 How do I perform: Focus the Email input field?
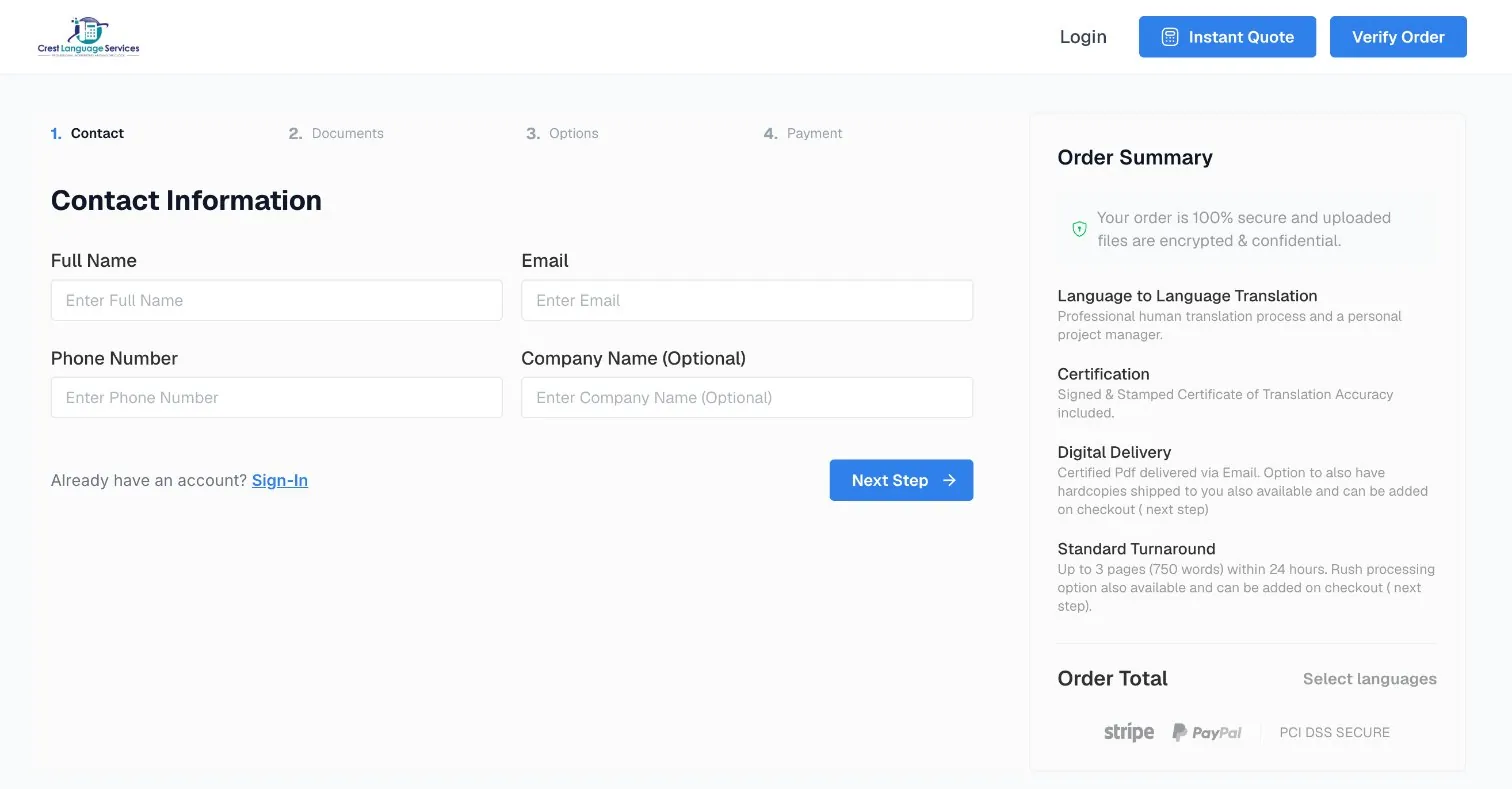point(747,300)
